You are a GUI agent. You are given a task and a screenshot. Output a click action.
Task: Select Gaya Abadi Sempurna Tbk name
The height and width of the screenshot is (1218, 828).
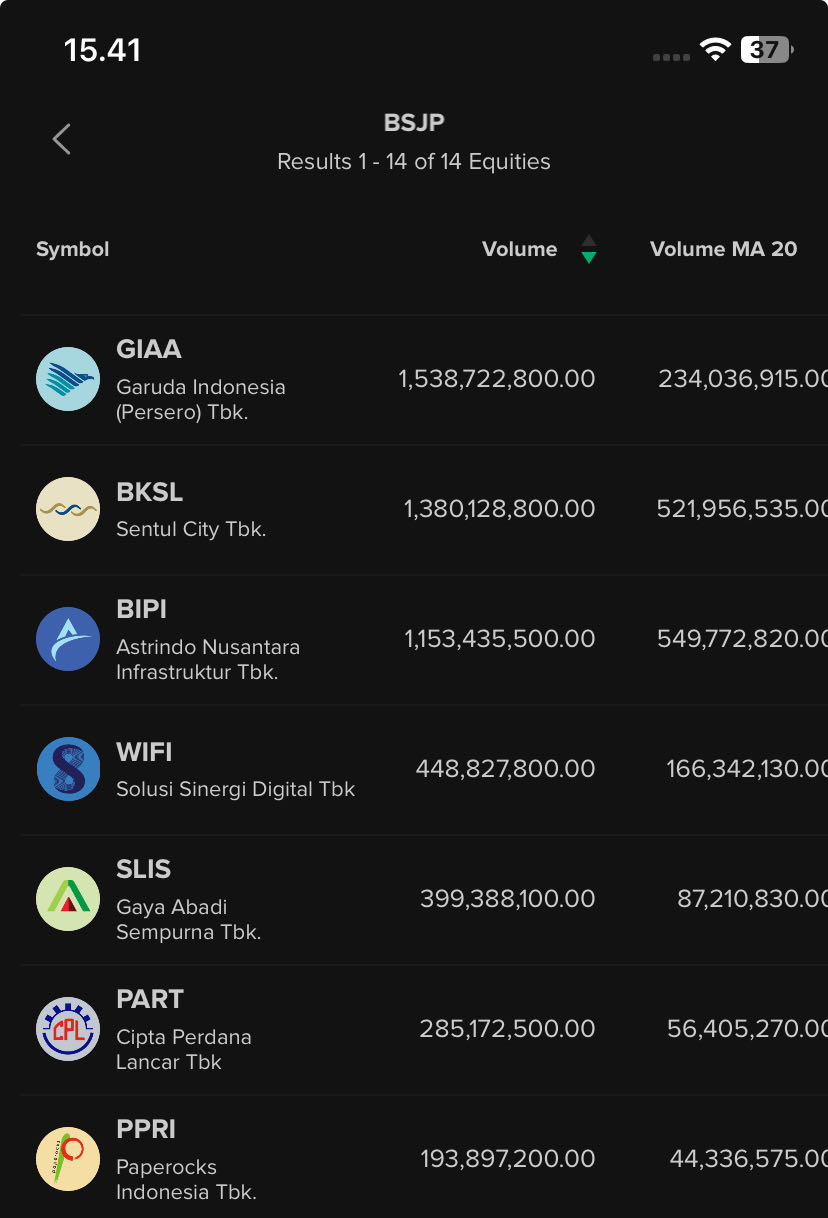[188, 919]
